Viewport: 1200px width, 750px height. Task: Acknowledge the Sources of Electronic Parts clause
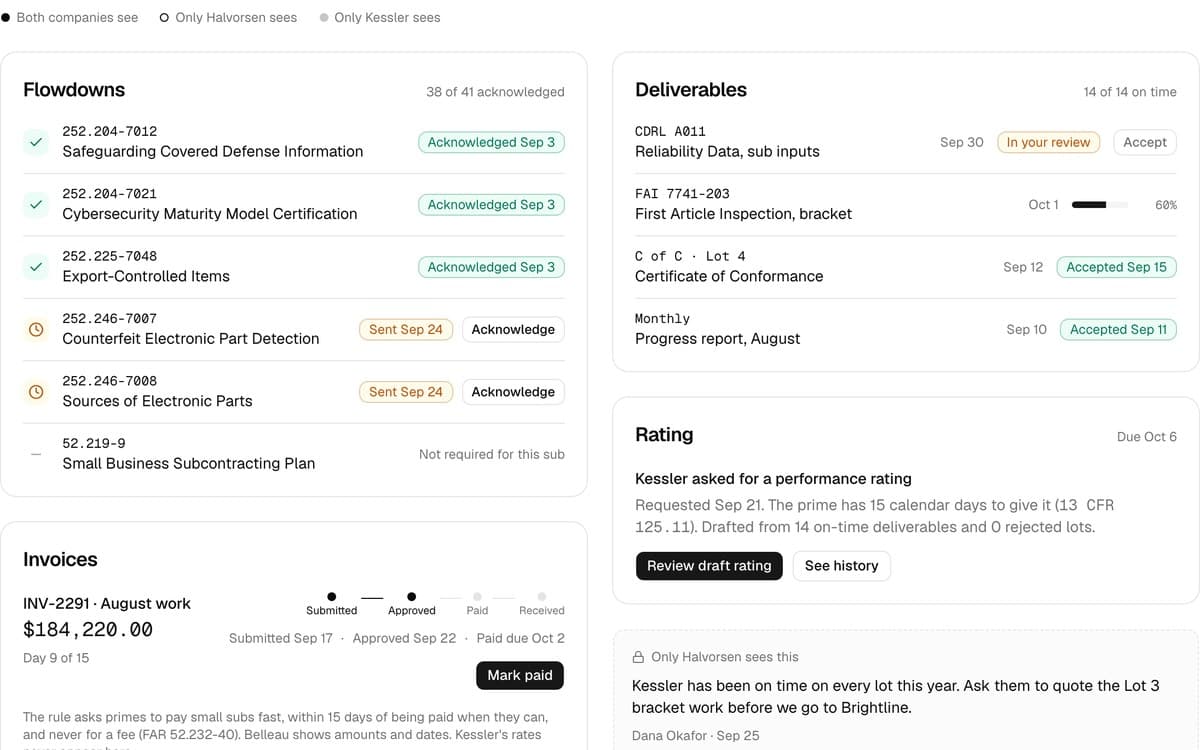click(513, 392)
